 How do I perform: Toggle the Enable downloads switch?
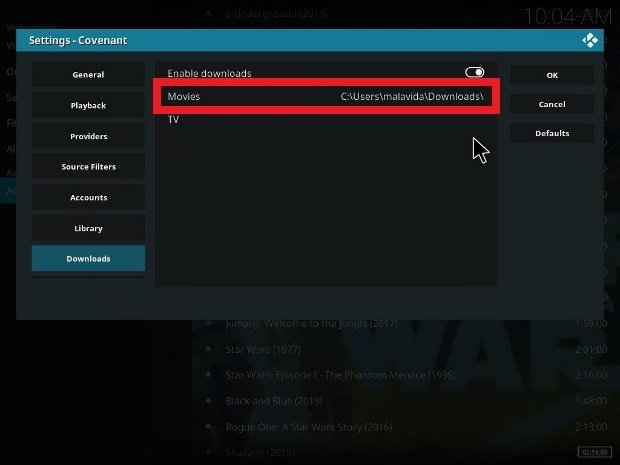click(474, 72)
